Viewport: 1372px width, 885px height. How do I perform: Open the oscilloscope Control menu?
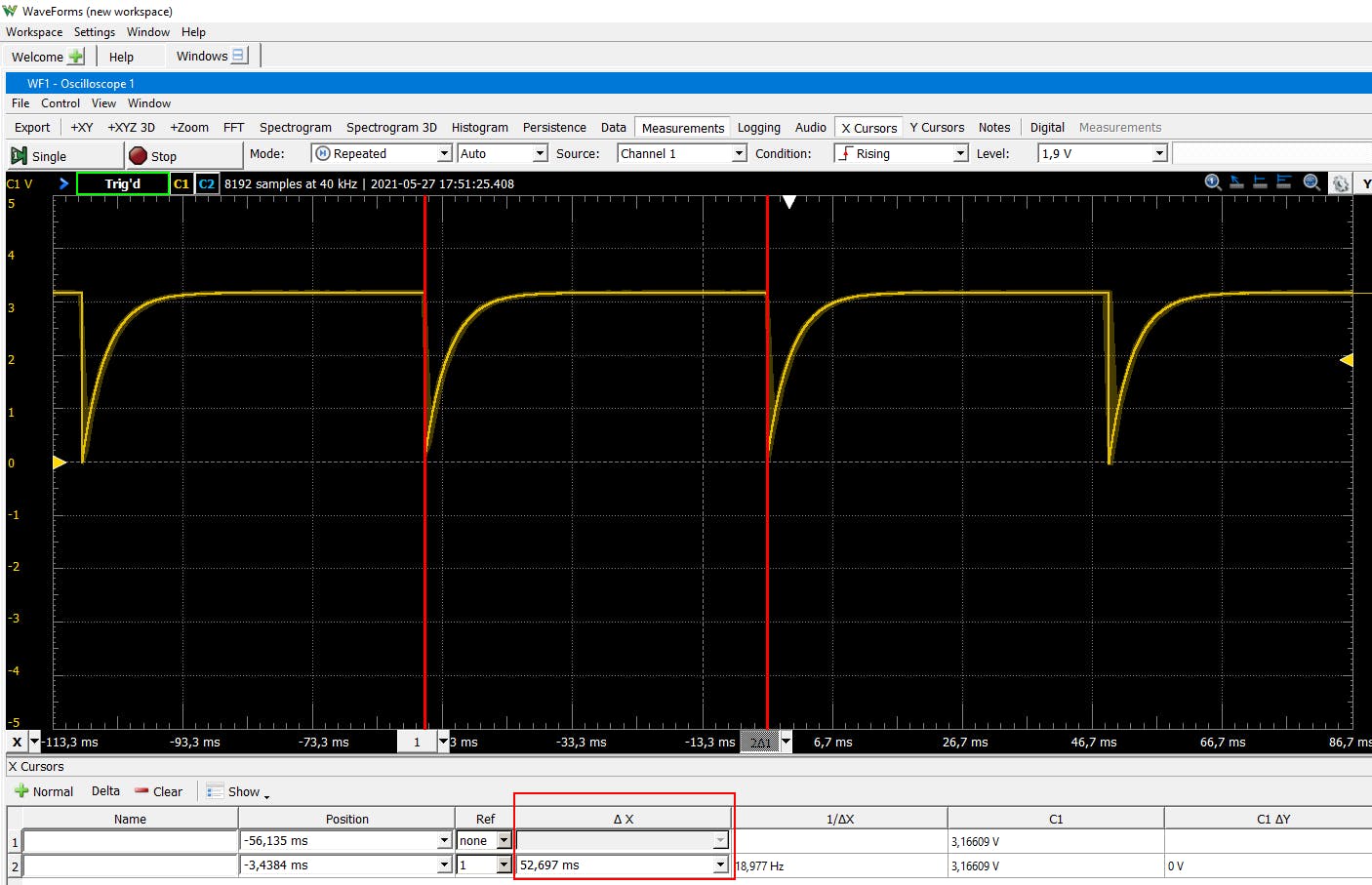coord(61,103)
